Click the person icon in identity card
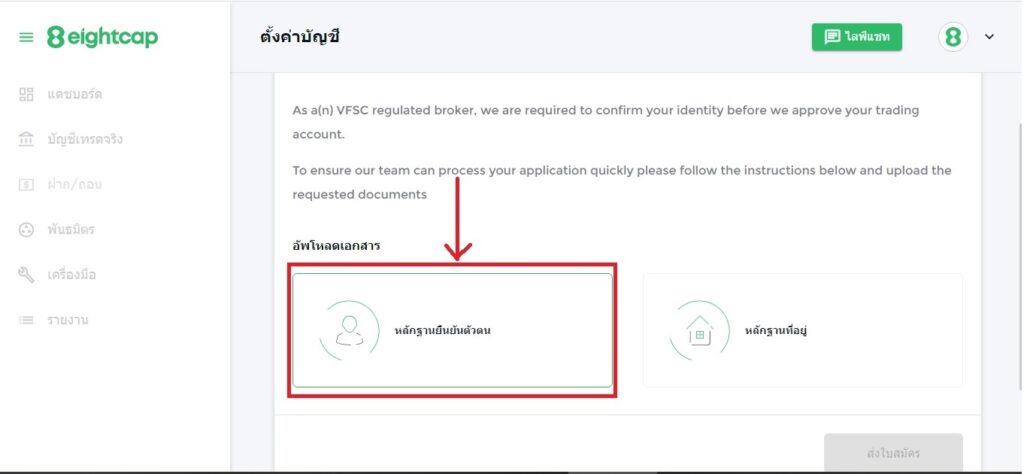This screenshot has width=1024, height=474. pos(349,330)
